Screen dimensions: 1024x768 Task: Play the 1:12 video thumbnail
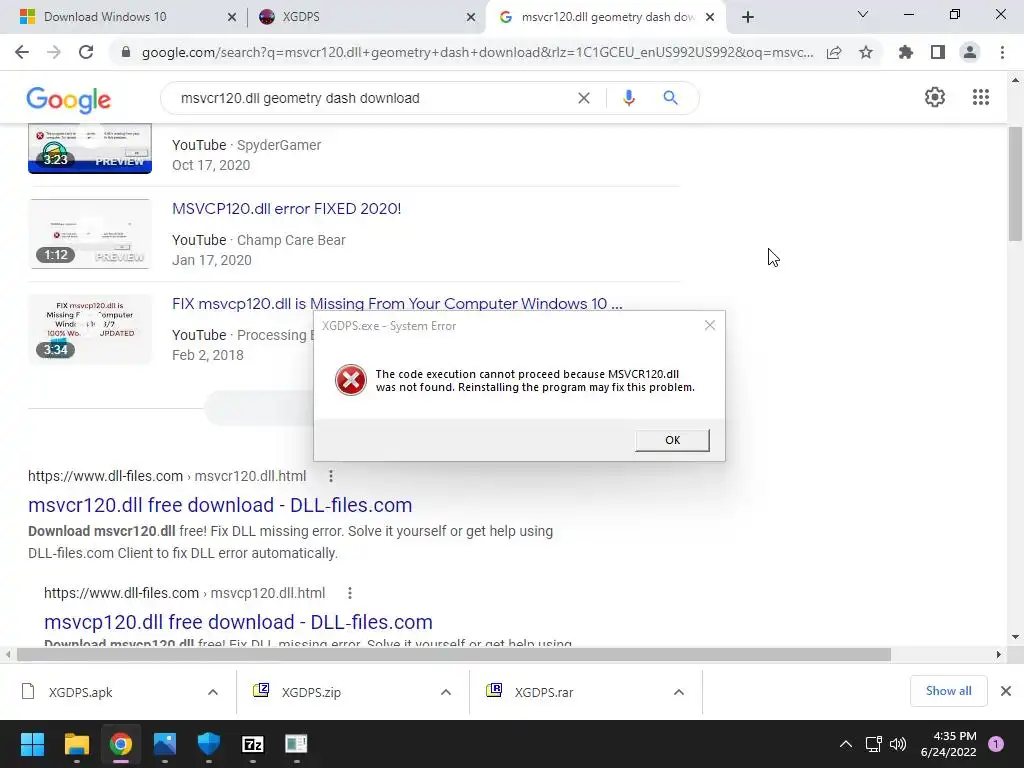(x=89, y=234)
